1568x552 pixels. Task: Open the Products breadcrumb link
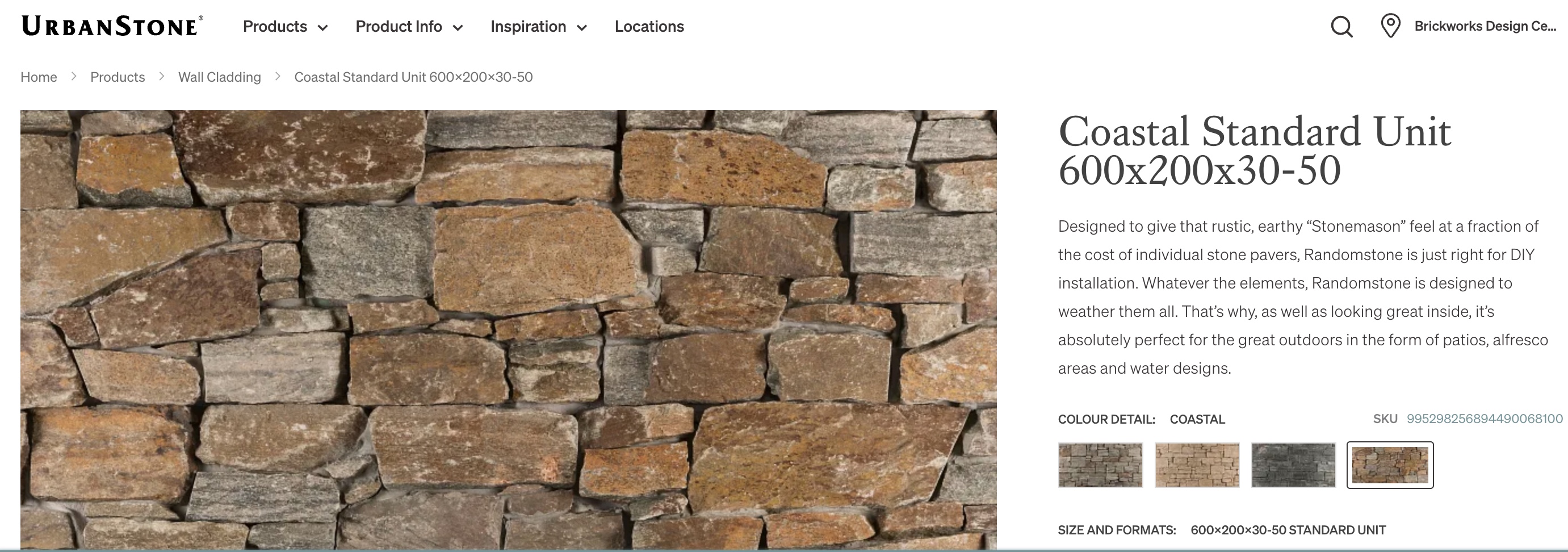point(118,77)
